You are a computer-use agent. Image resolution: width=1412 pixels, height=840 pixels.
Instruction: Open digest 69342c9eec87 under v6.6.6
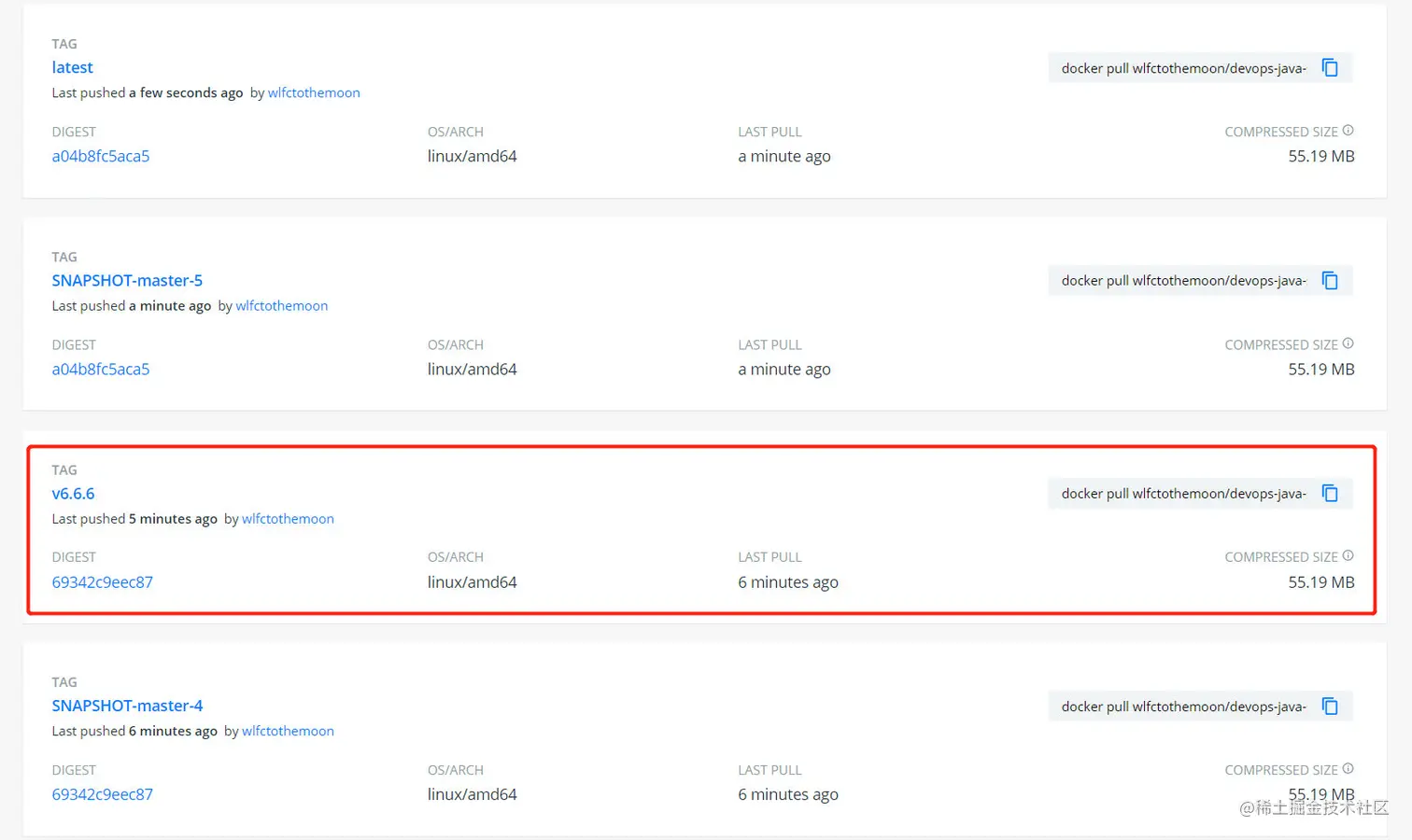[x=103, y=581]
